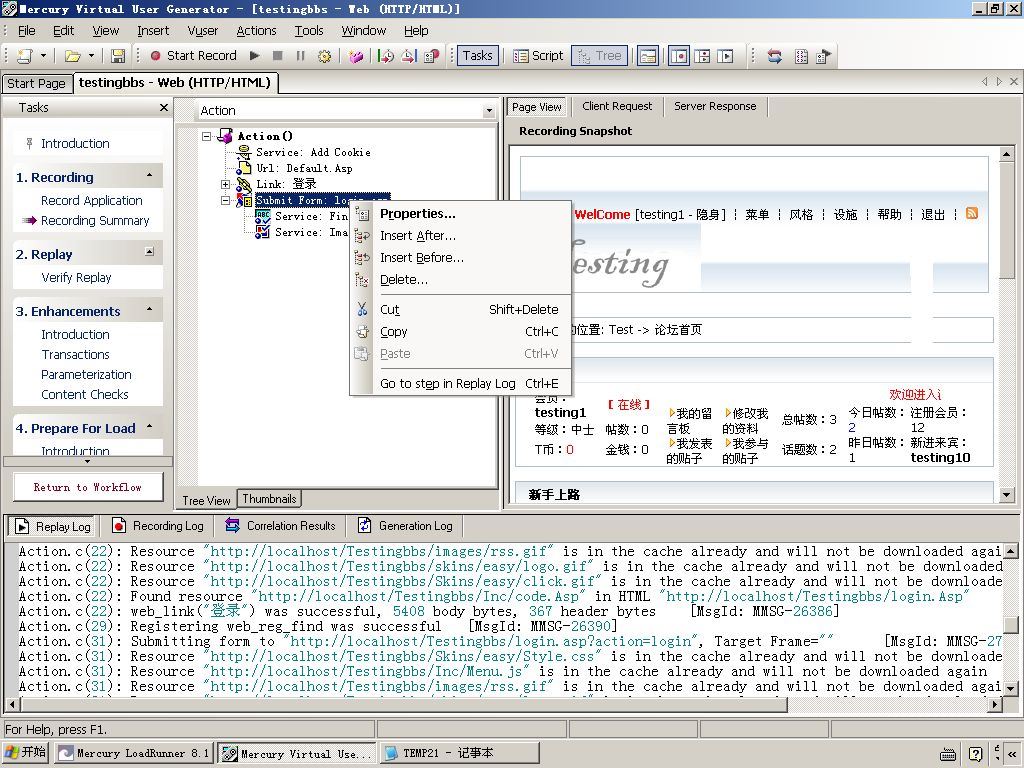This screenshot has width=1024, height=768.
Task: Open Transactions task link
Action: 76,355
